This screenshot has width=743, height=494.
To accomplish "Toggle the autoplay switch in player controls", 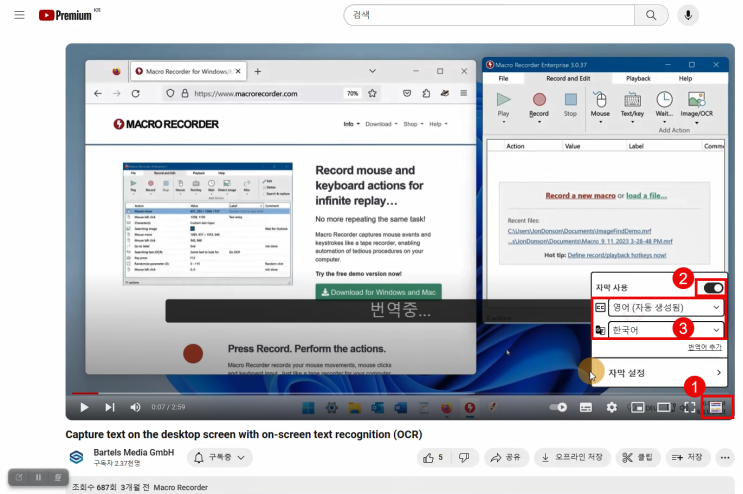I will (x=558, y=407).
